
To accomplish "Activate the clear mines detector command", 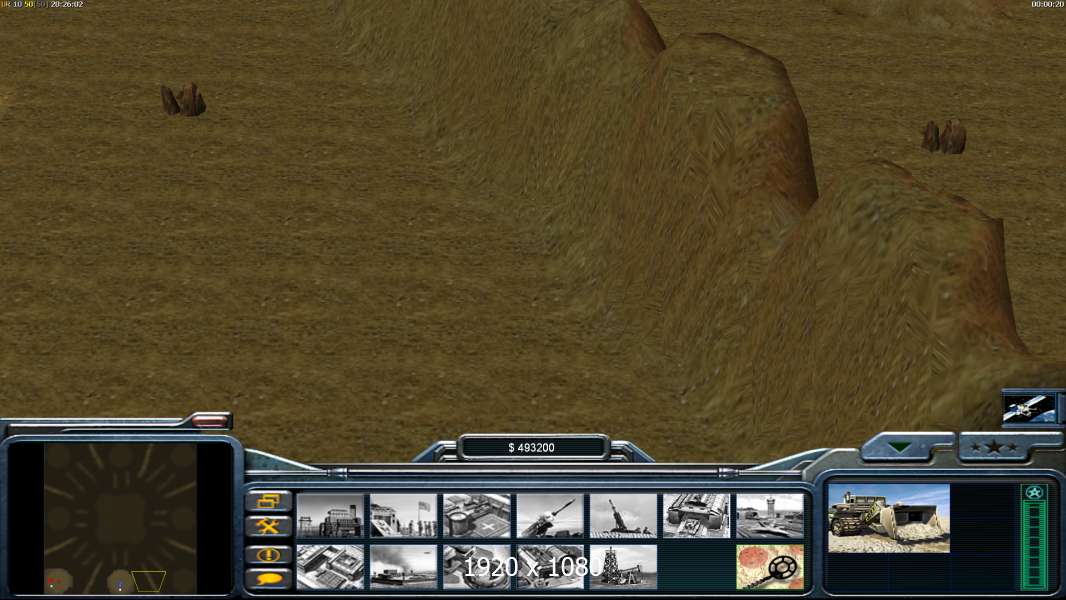I will coord(770,567).
